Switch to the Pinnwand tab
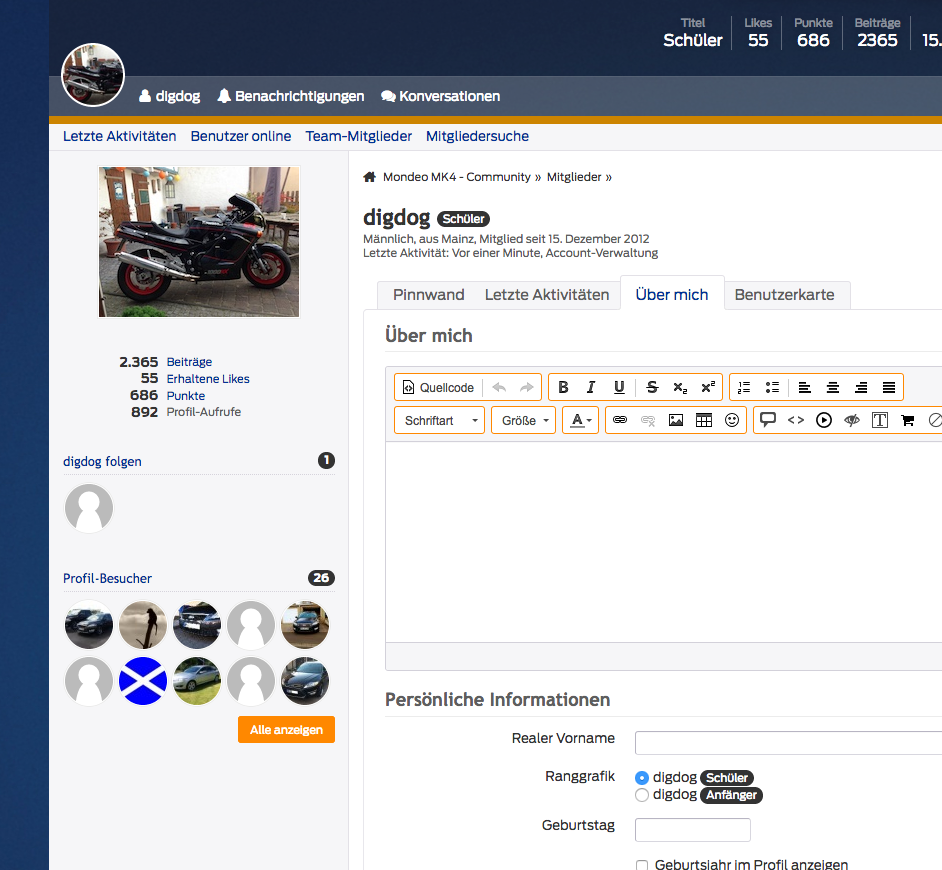 pyautogui.click(x=428, y=295)
